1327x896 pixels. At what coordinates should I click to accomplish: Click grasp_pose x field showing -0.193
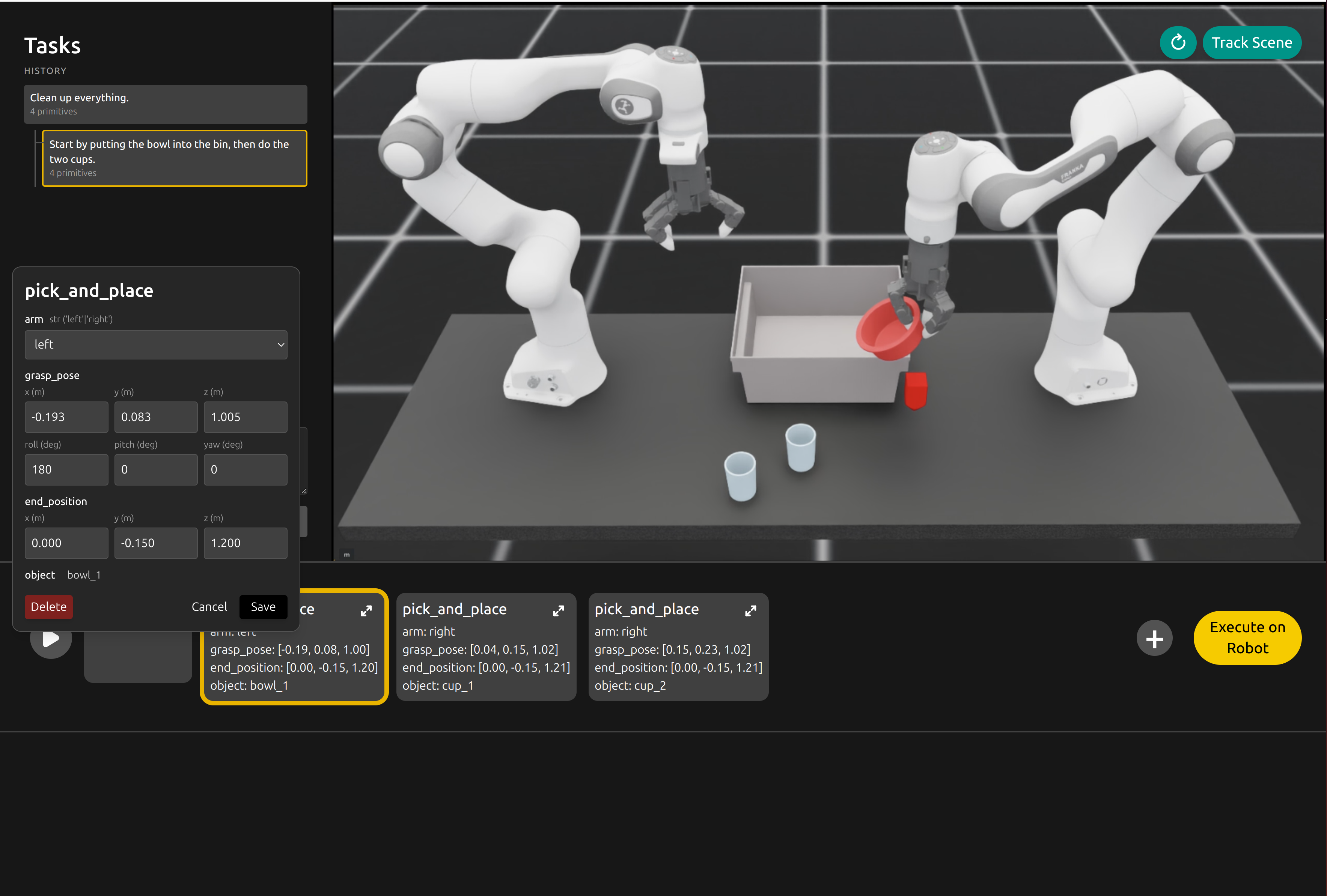66,417
